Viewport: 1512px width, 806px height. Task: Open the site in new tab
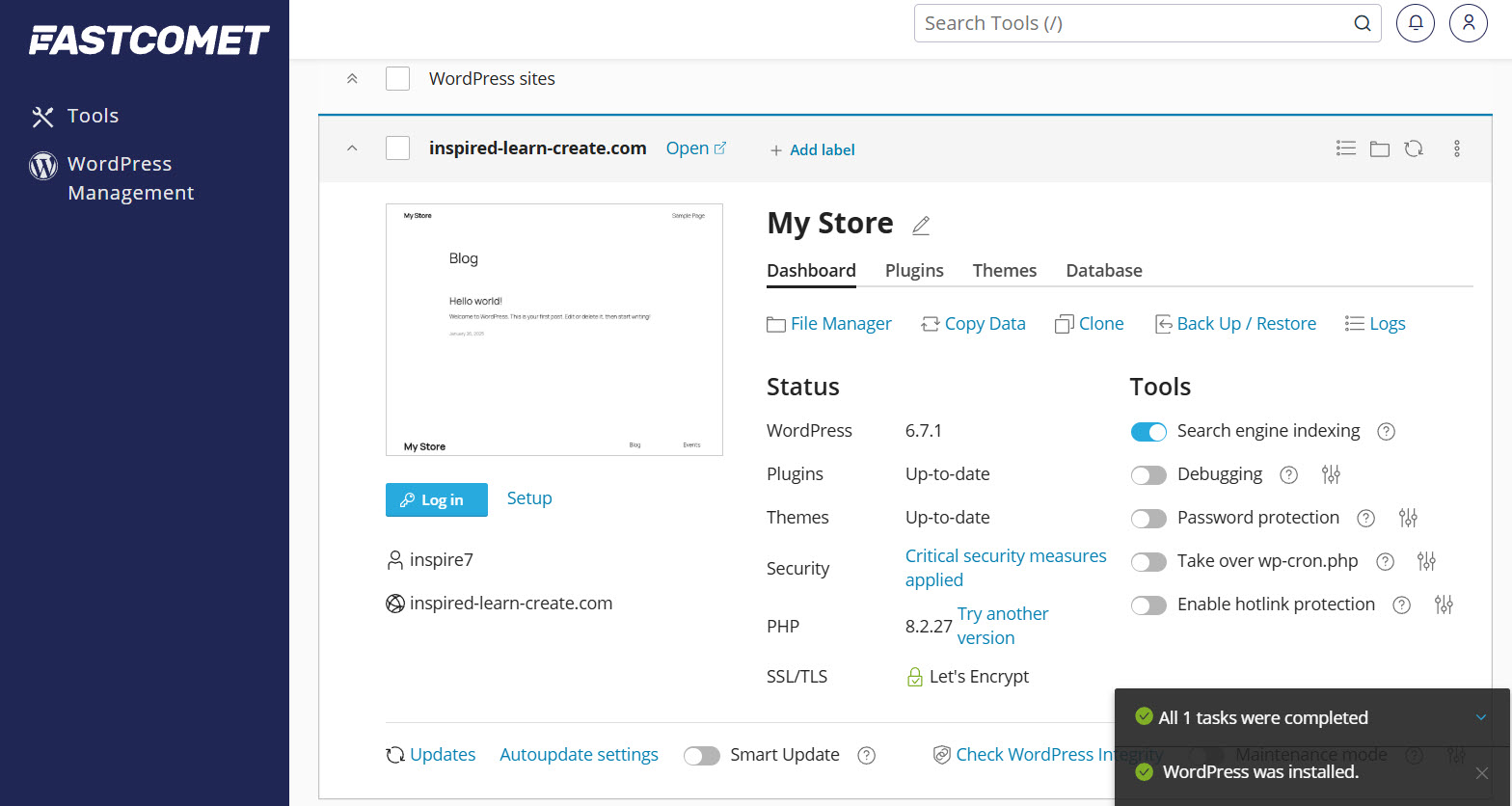696,148
